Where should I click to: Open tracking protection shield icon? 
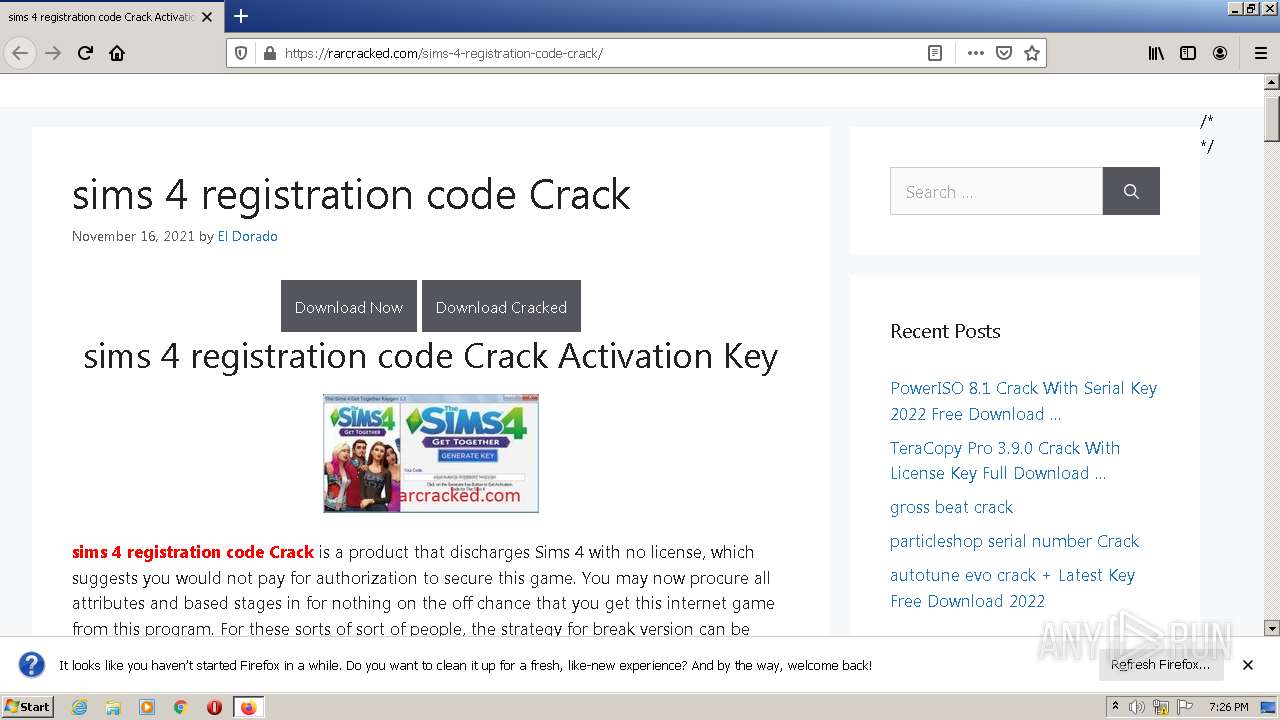(241, 53)
